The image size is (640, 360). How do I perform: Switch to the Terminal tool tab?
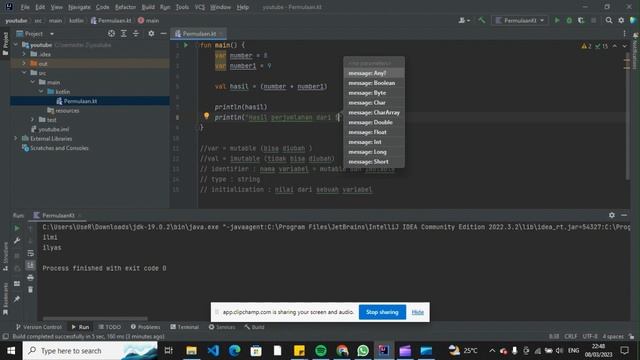184,327
